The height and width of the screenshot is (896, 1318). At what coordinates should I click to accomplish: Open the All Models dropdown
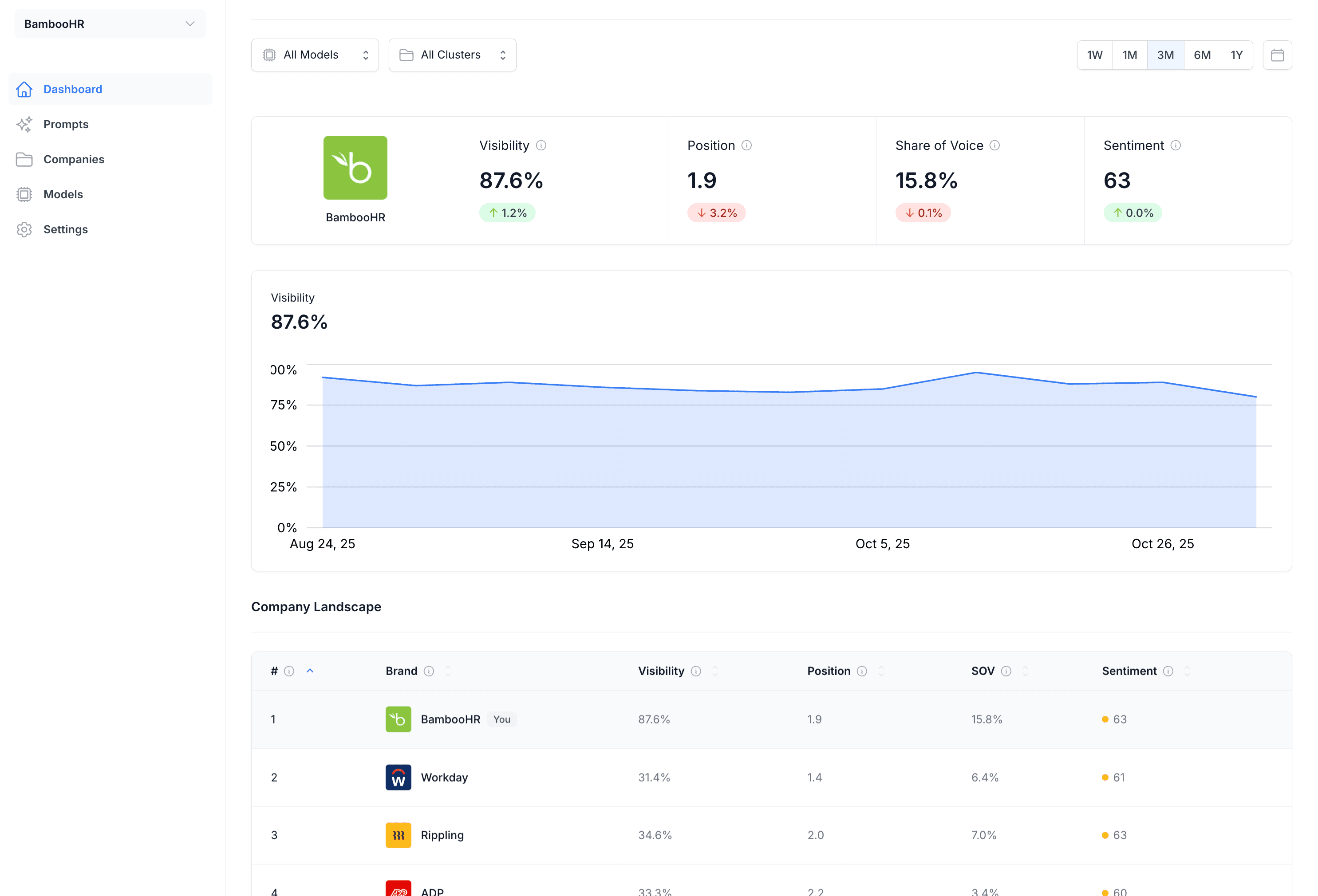pos(315,55)
